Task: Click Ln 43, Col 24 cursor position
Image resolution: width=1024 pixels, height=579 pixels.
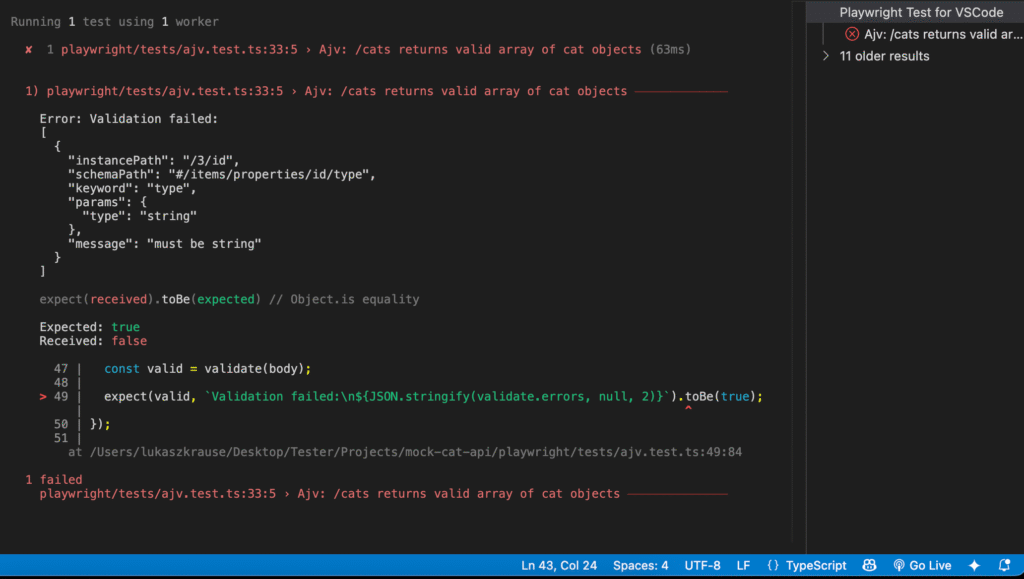Action: (558, 565)
